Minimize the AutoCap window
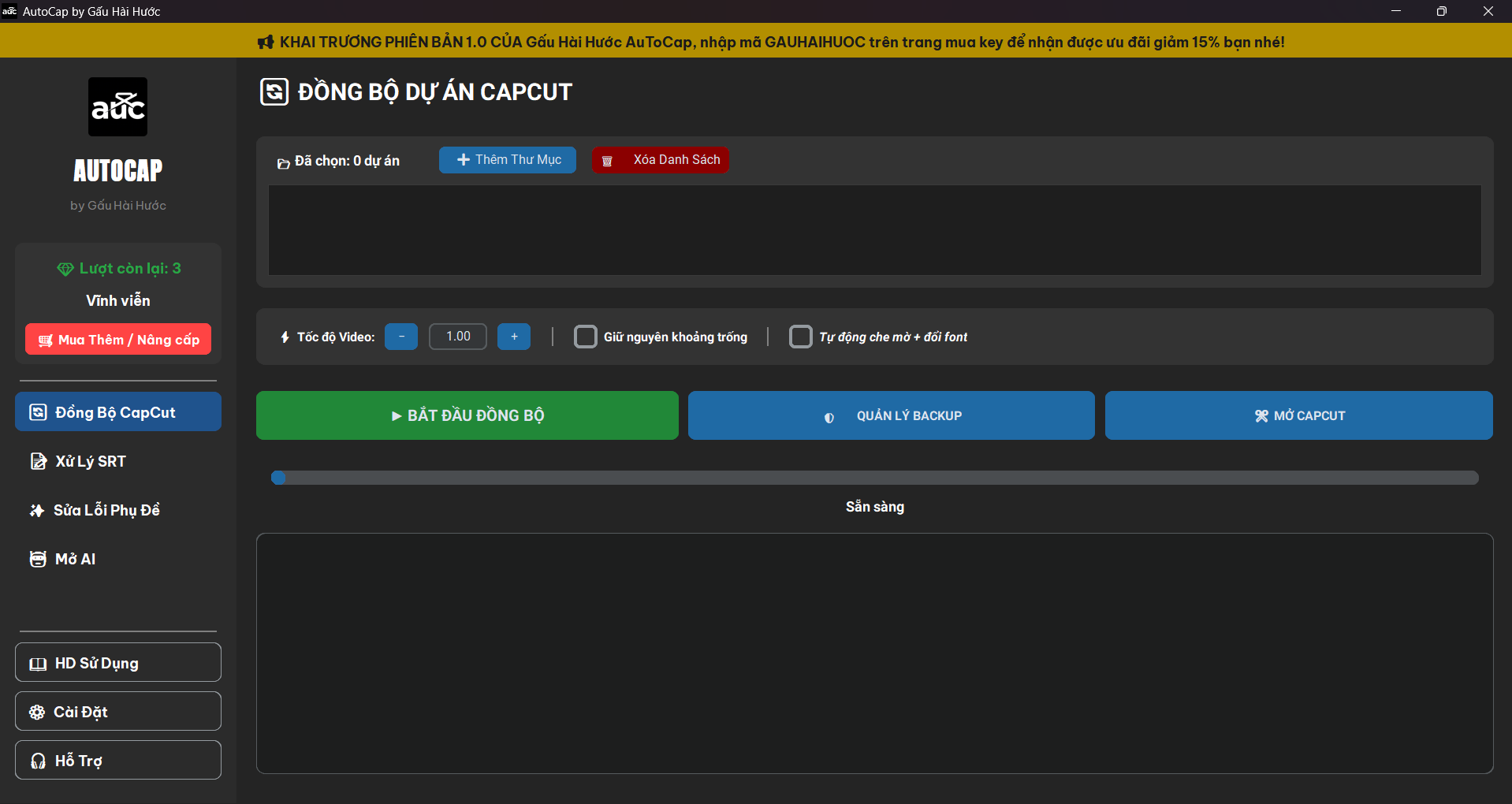This screenshot has height=804, width=1512. tap(1396, 11)
